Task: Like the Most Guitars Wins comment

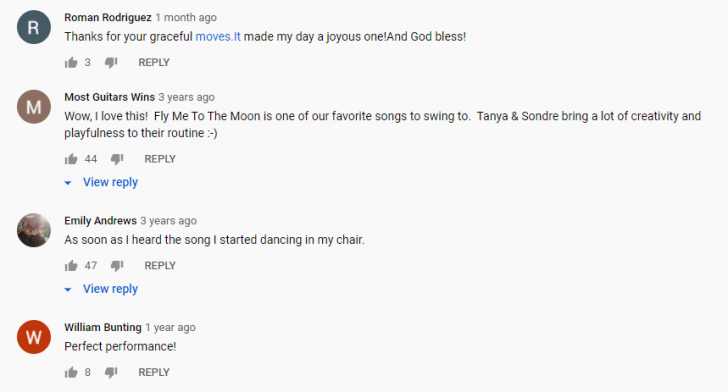Action: (x=71, y=159)
